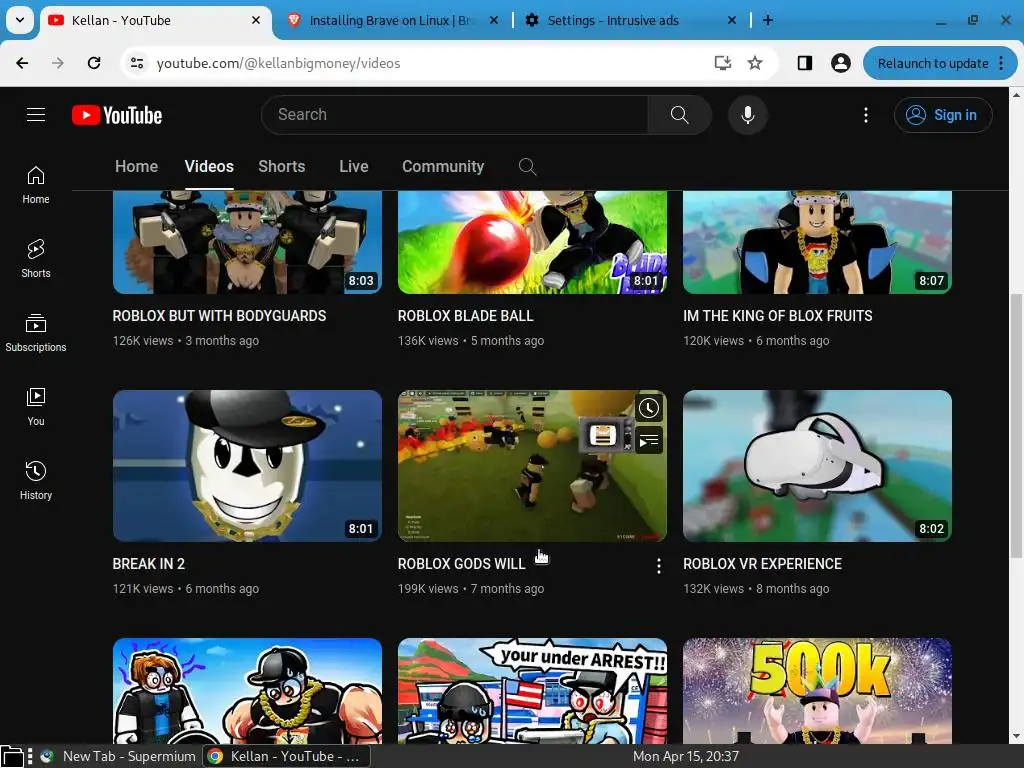The width and height of the screenshot is (1024, 768).
Task: Add ROBLOX GODS WILL to Watch later
Action: (x=648, y=409)
